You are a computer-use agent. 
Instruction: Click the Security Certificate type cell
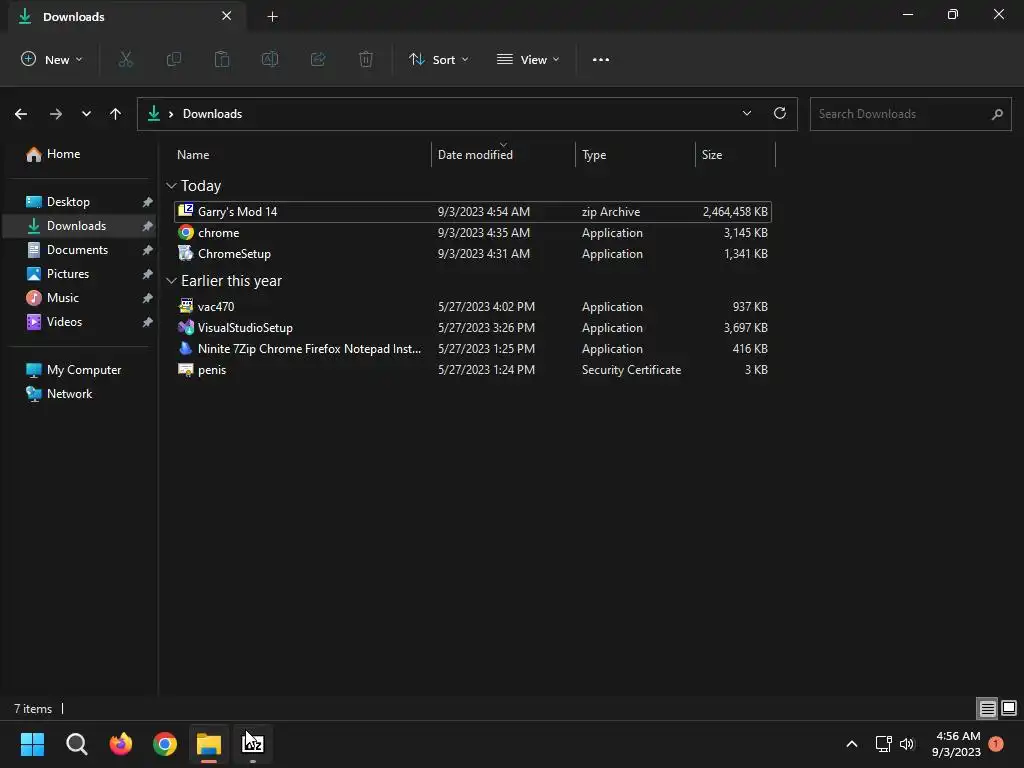click(632, 370)
